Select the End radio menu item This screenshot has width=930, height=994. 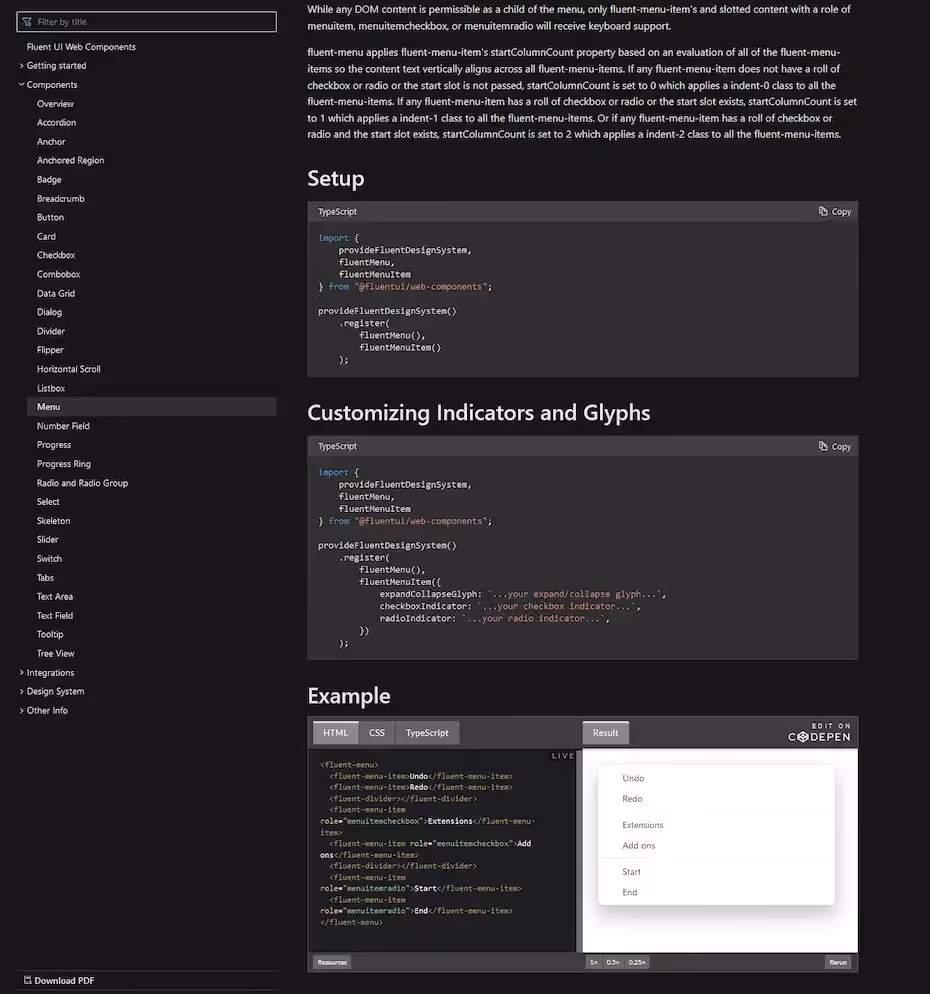pyautogui.click(x=629, y=892)
